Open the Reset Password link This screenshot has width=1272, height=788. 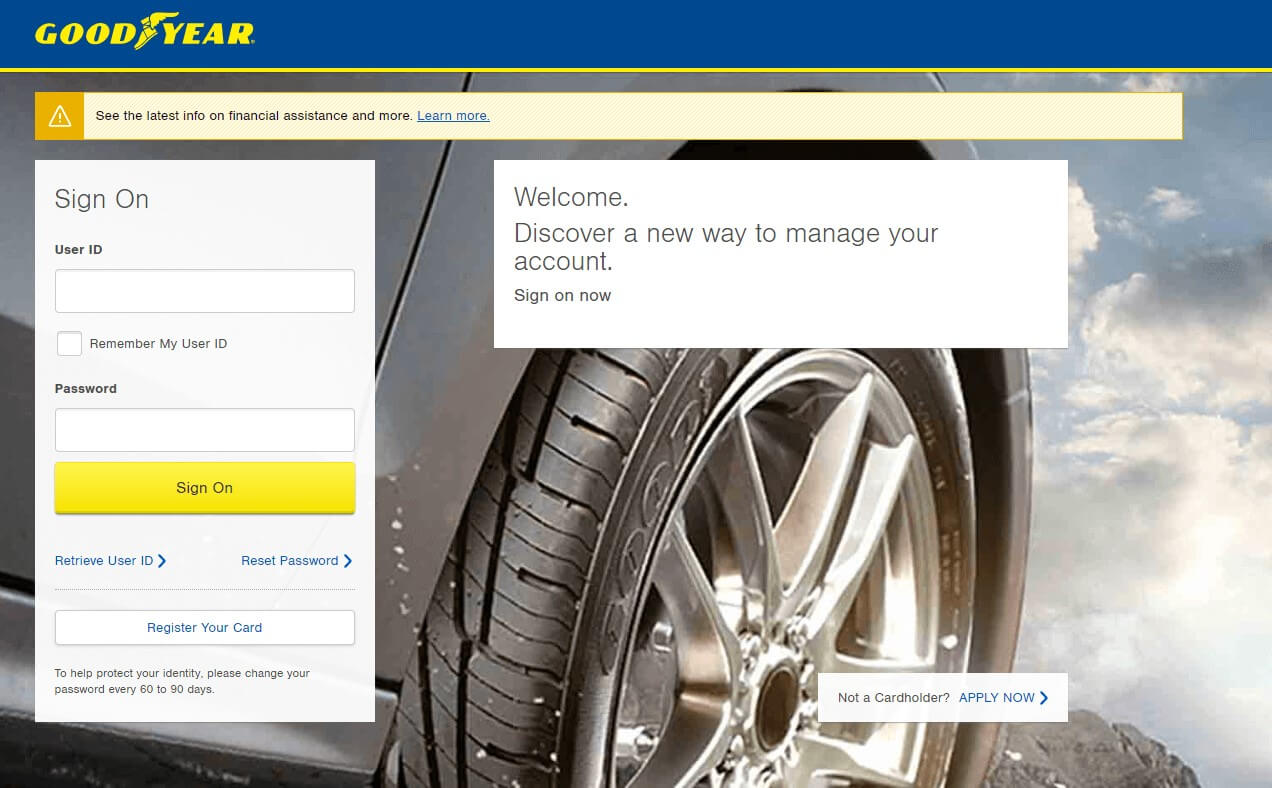pyautogui.click(x=290, y=561)
